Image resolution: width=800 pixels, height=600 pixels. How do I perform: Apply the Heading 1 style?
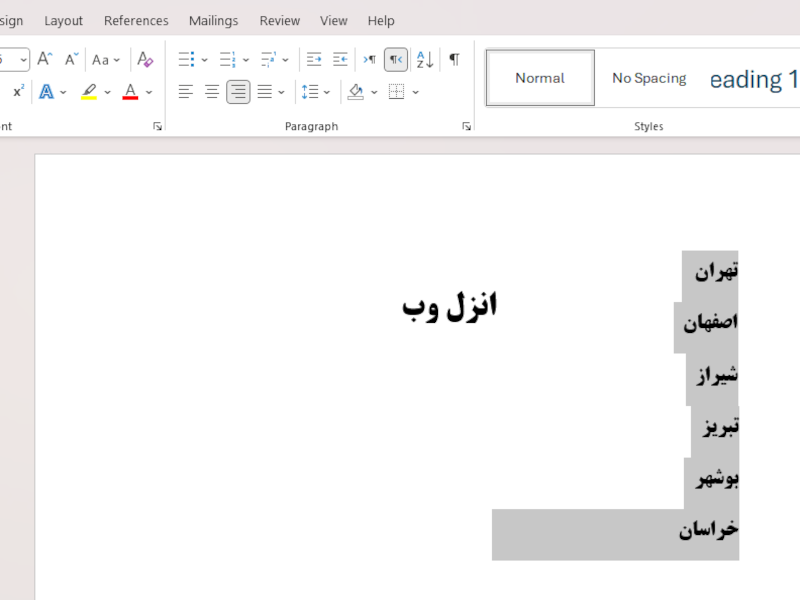754,79
